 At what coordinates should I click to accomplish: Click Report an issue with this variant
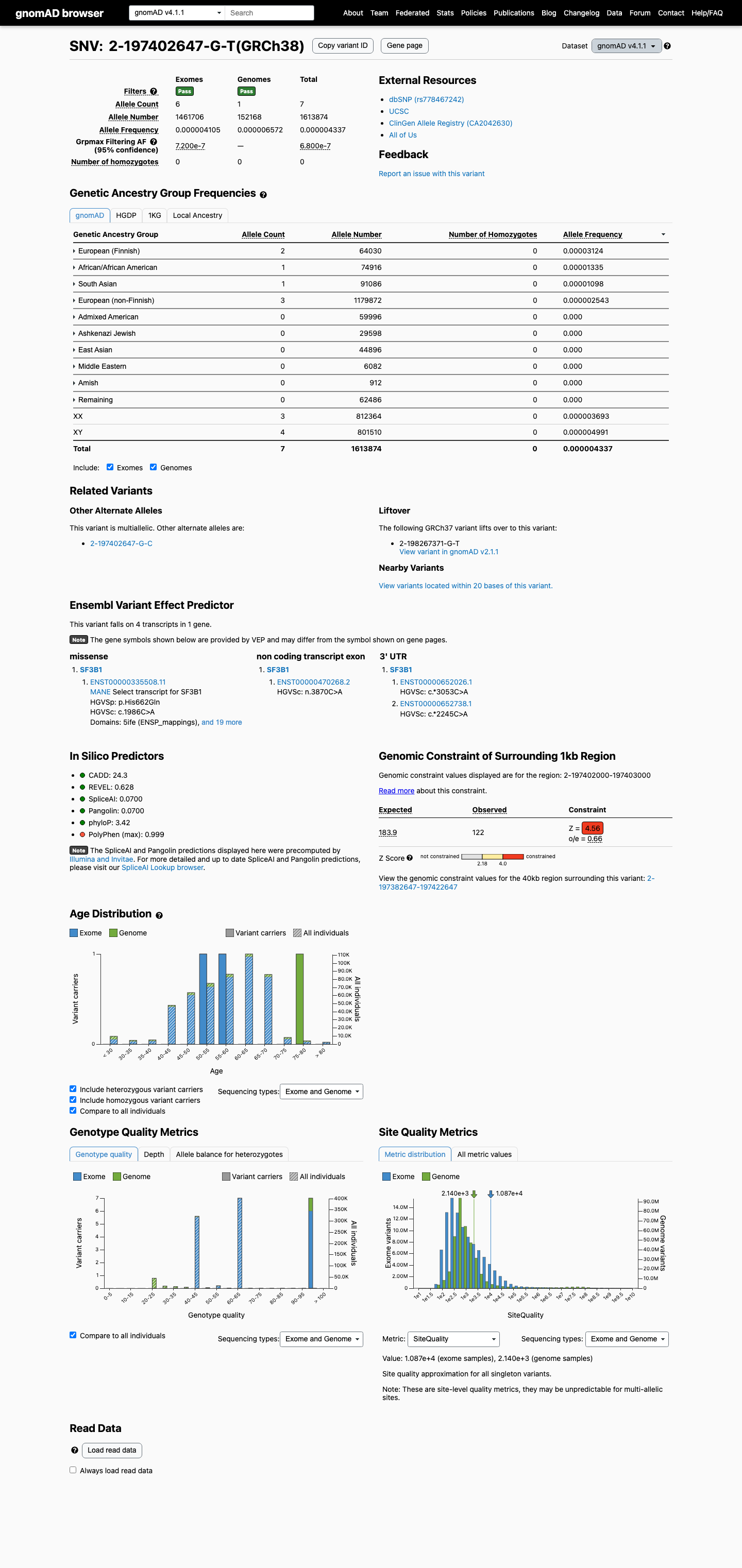click(x=432, y=174)
